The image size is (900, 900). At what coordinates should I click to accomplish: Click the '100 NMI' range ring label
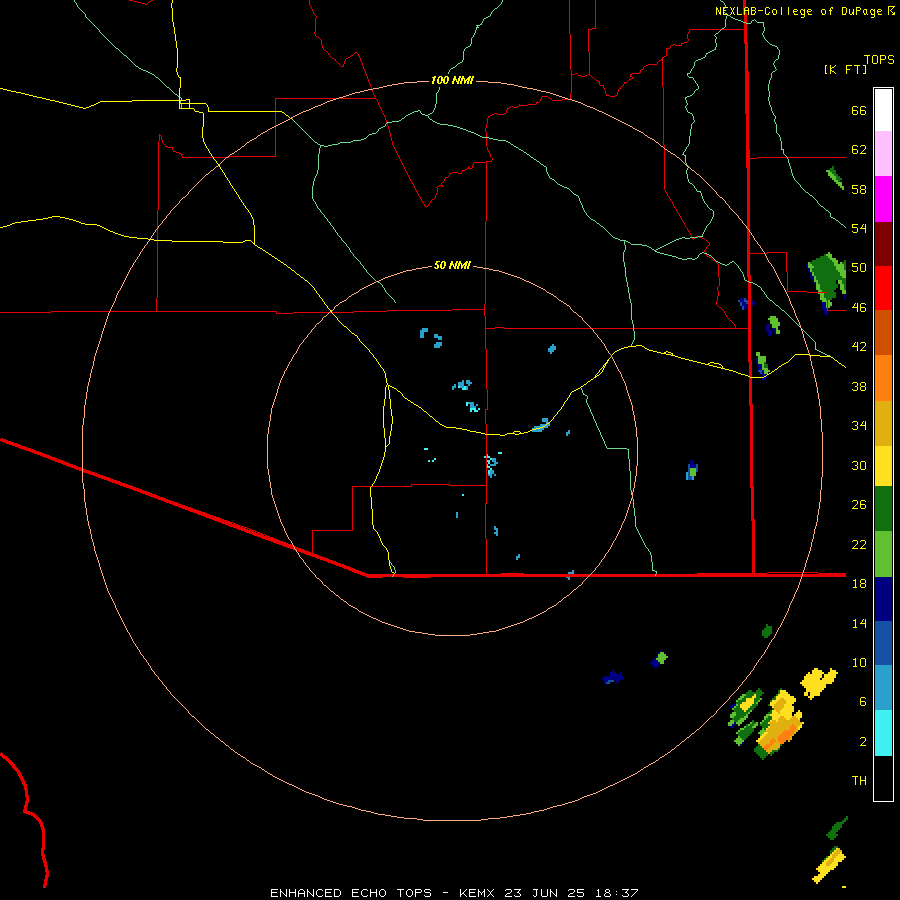pos(452,80)
